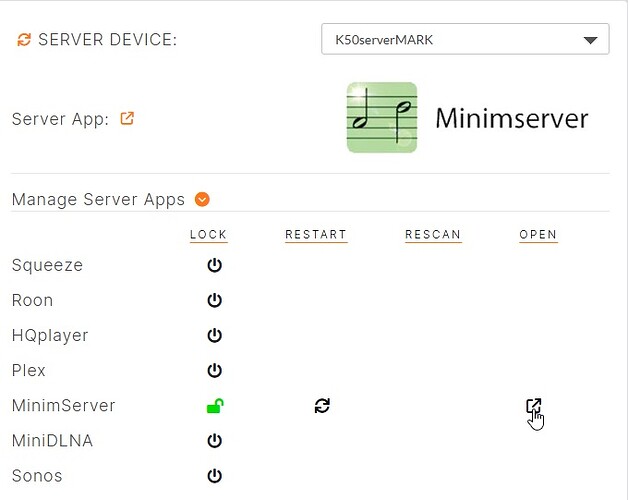Screen dimensions: 628x500
Task: Collapse Manage Server Apps orange chevron
Action: pyautogui.click(x=202, y=199)
